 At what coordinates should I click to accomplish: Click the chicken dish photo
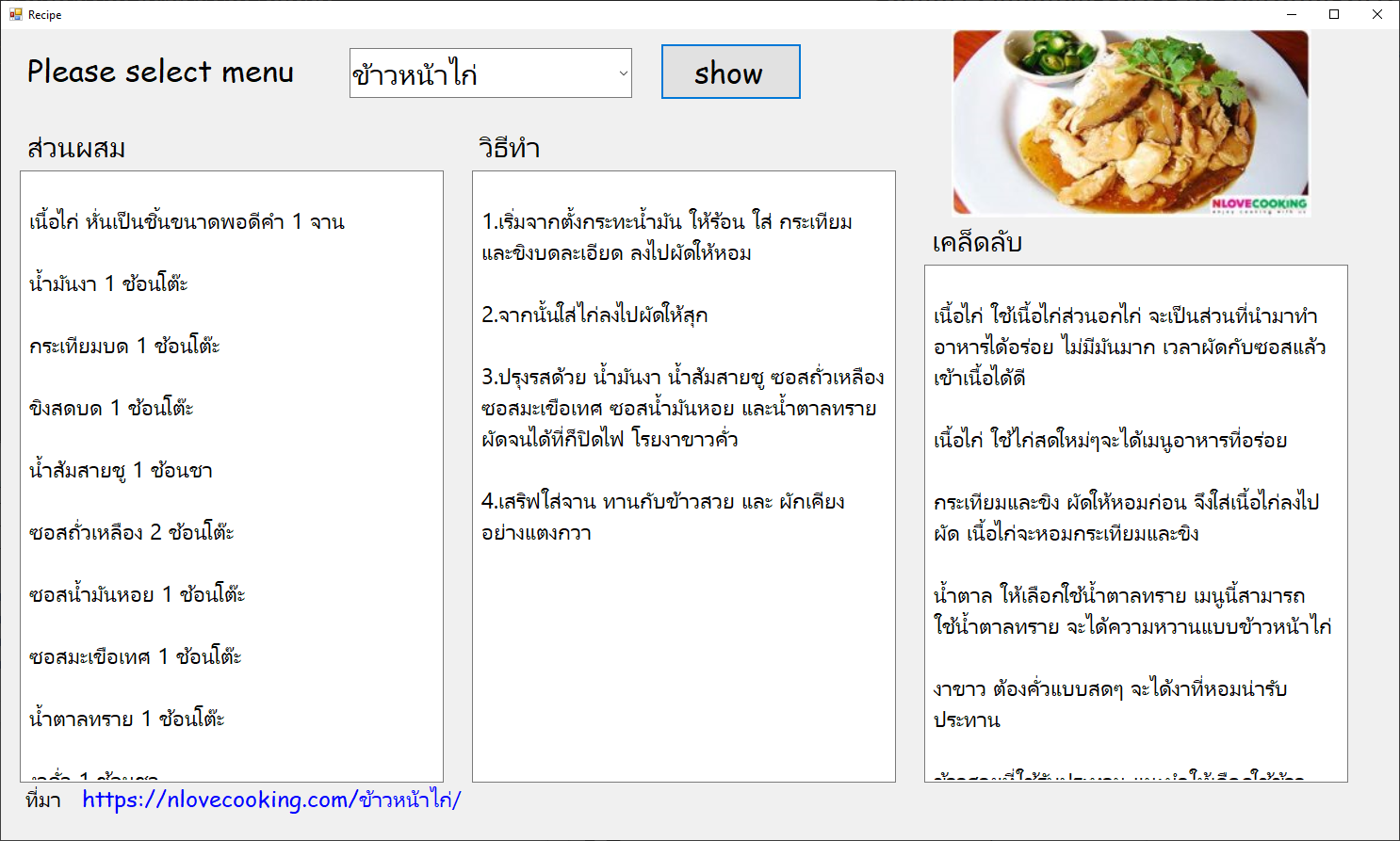tap(1131, 122)
